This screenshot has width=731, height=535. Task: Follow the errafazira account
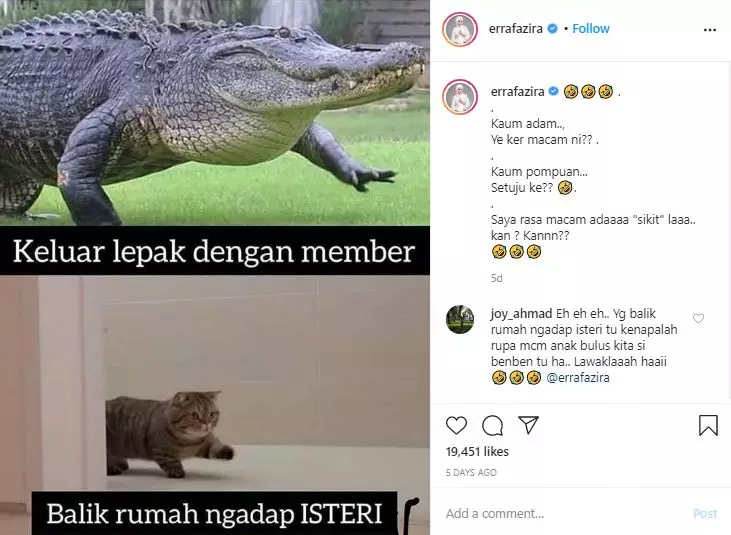[591, 29]
